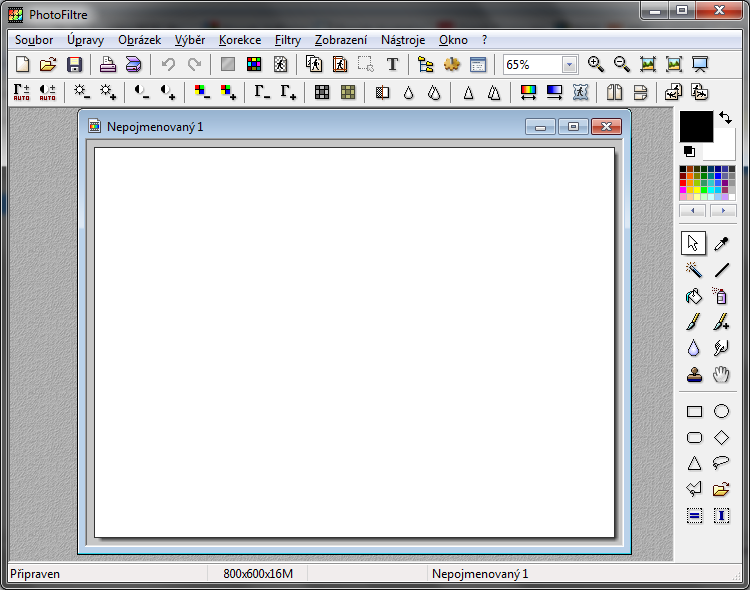Click the 65% zoom combo field
The width and height of the screenshot is (750, 590).
pos(540,65)
